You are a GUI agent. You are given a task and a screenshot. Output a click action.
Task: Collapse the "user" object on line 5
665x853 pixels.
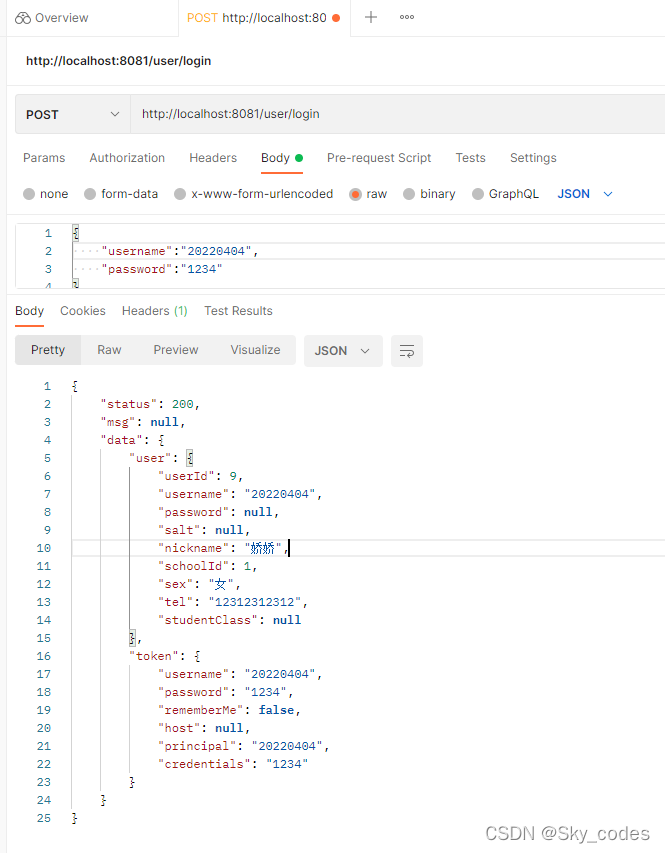pos(189,458)
